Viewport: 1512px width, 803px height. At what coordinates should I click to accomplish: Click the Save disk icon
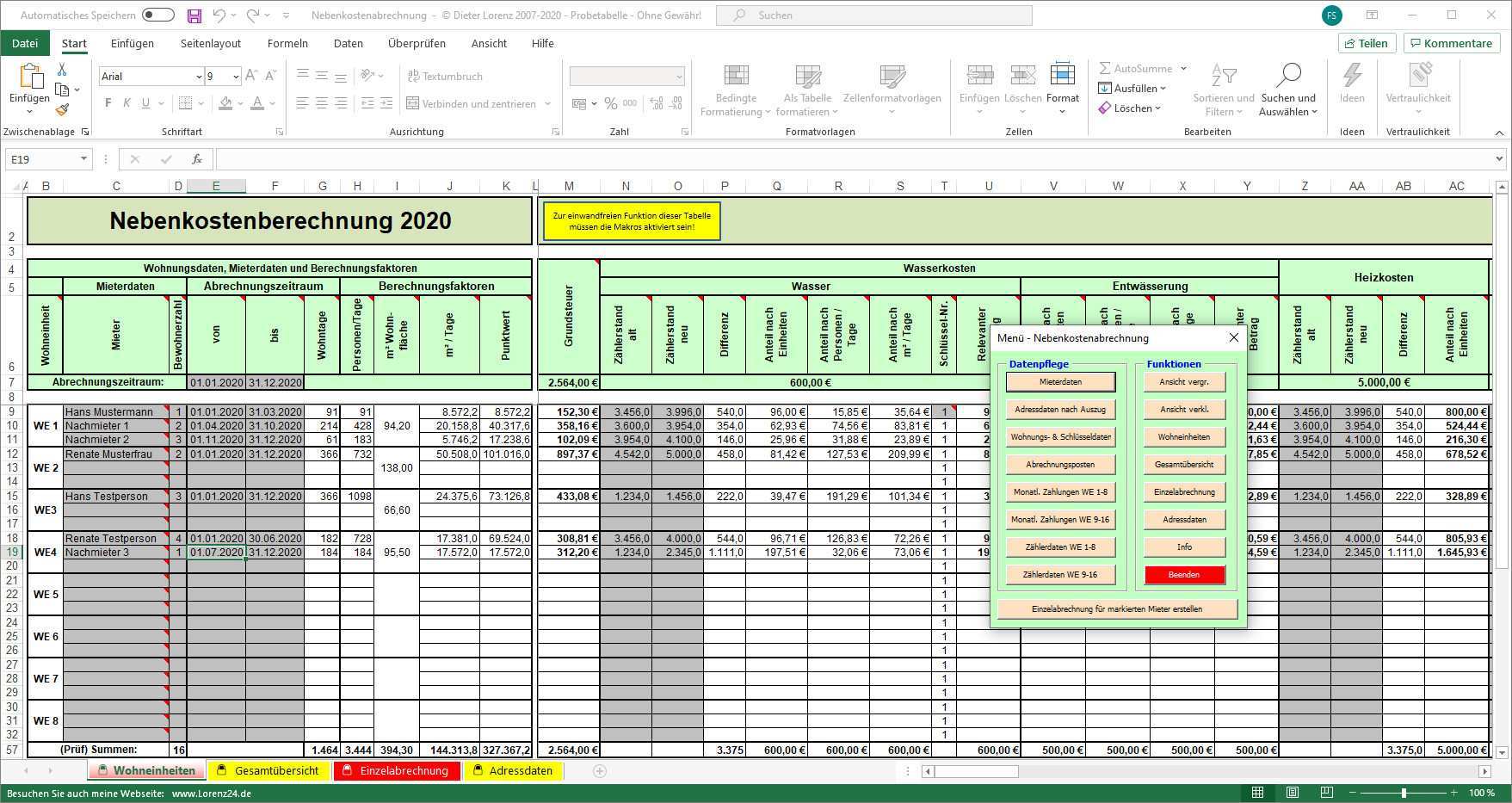[x=194, y=15]
